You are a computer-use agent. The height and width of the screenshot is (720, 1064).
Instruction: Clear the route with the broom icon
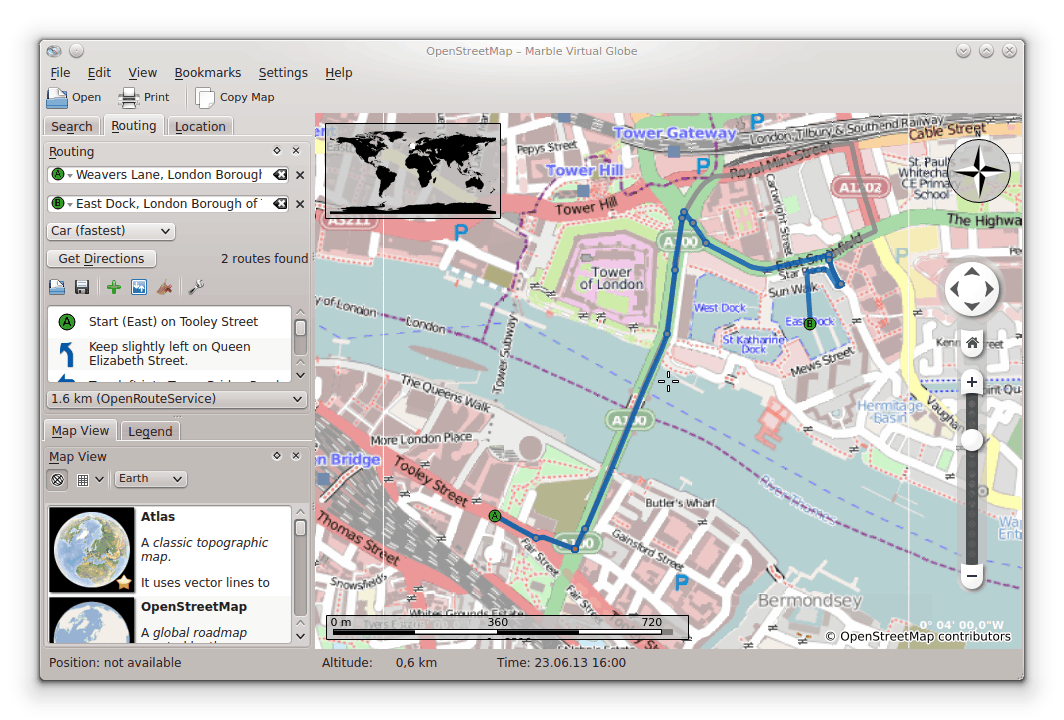click(x=165, y=288)
